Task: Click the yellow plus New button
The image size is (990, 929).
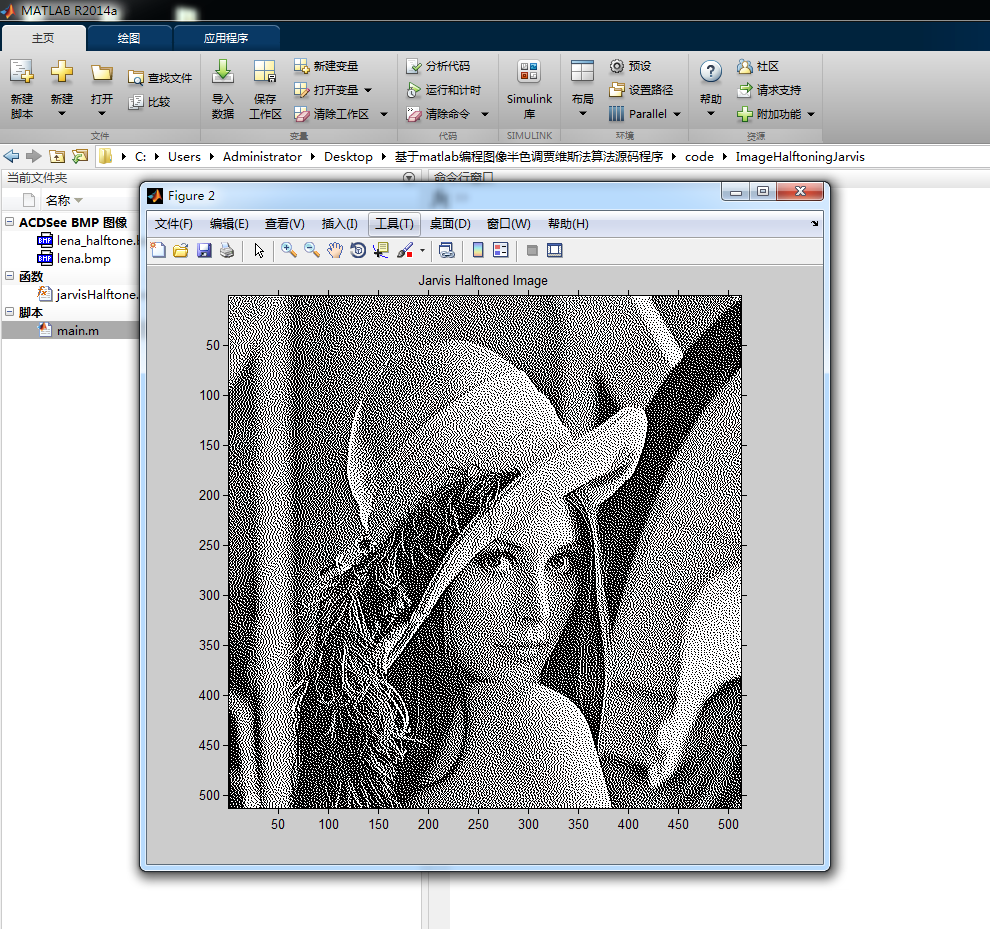Action: [x=62, y=87]
